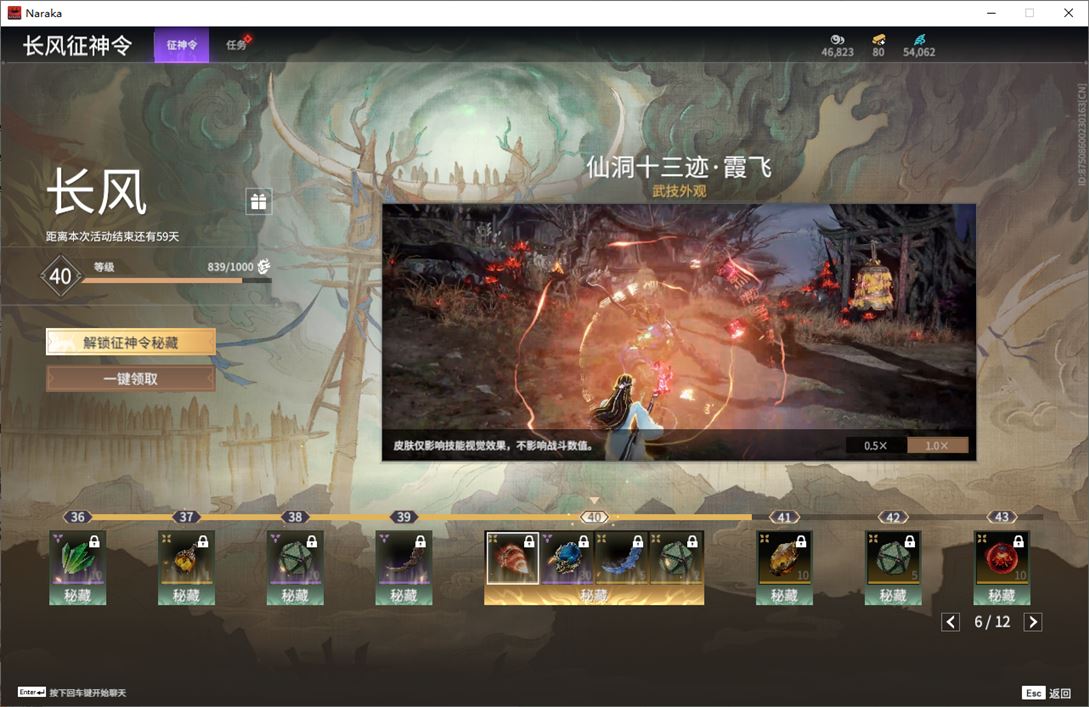This screenshot has width=1089, height=707.
Task: Switch to the 征神令 tab
Action: coord(181,45)
